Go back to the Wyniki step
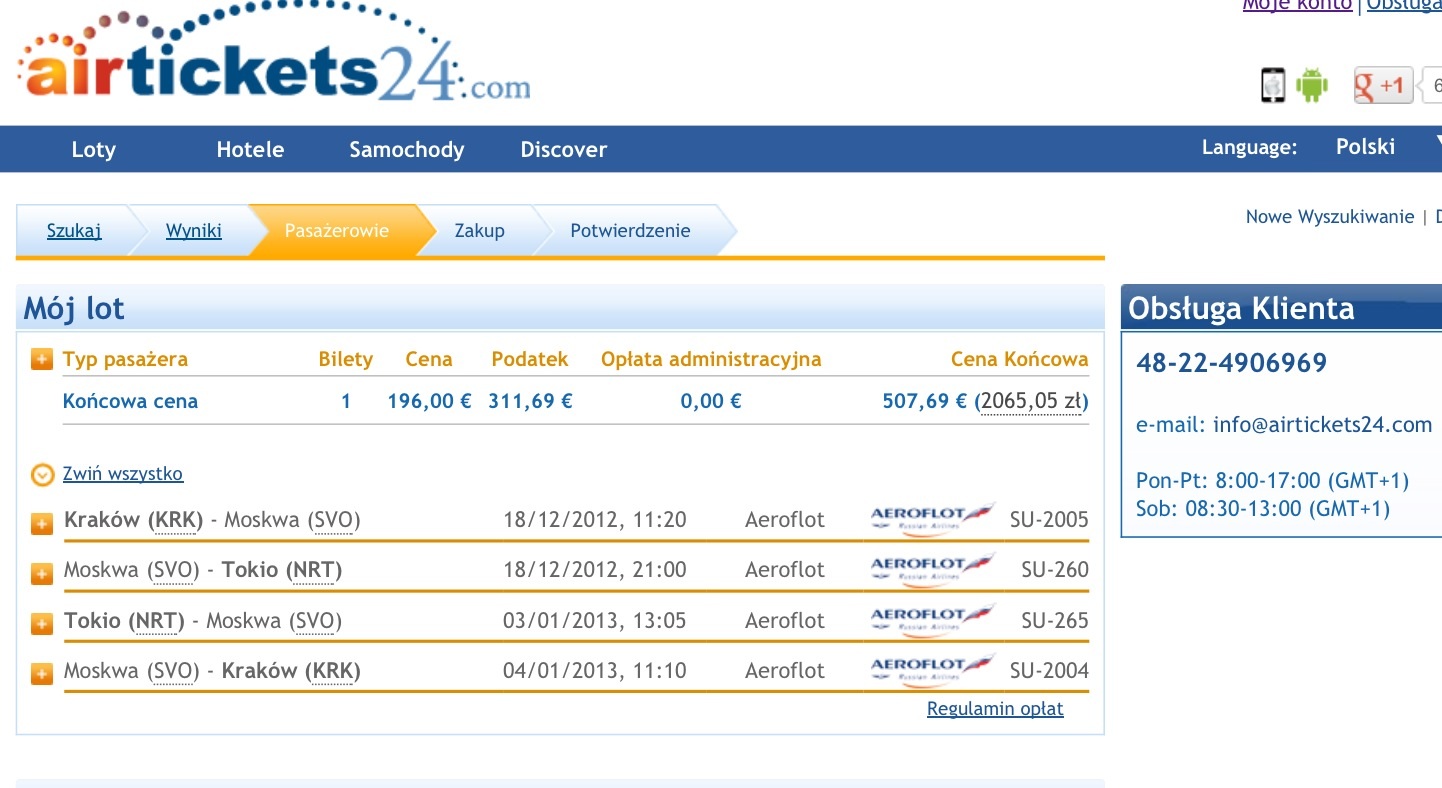This screenshot has width=1442, height=788. [x=194, y=231]
